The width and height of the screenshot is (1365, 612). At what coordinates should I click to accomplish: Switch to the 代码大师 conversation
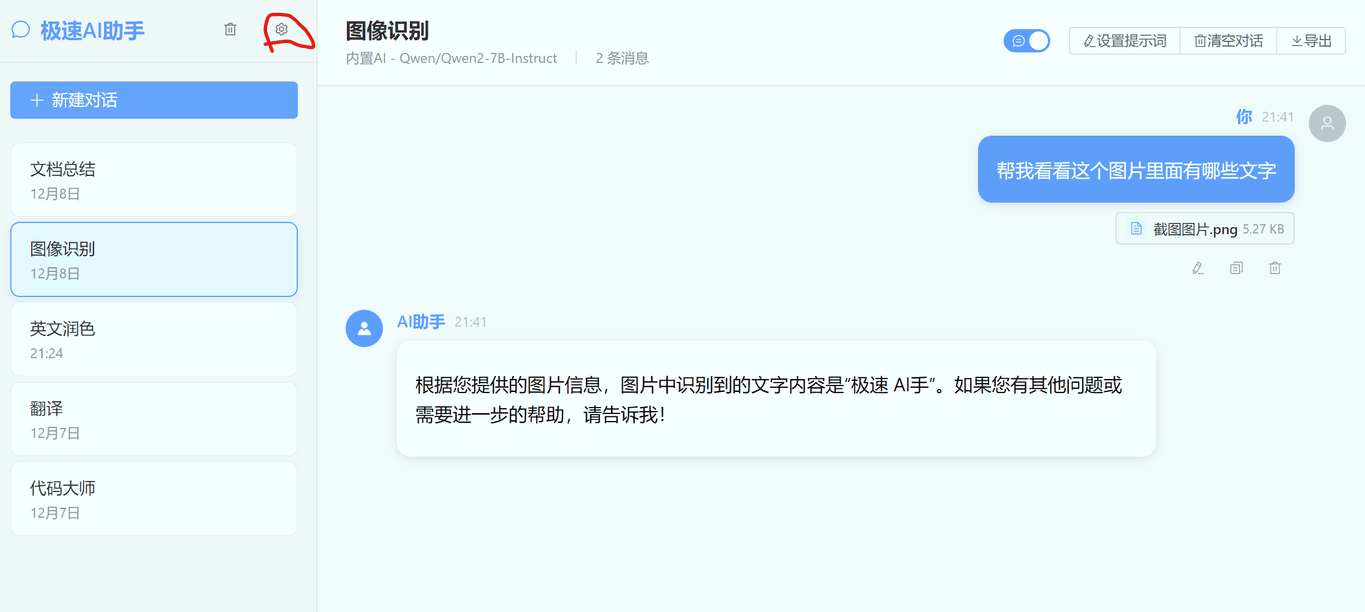tap(153, 498)
